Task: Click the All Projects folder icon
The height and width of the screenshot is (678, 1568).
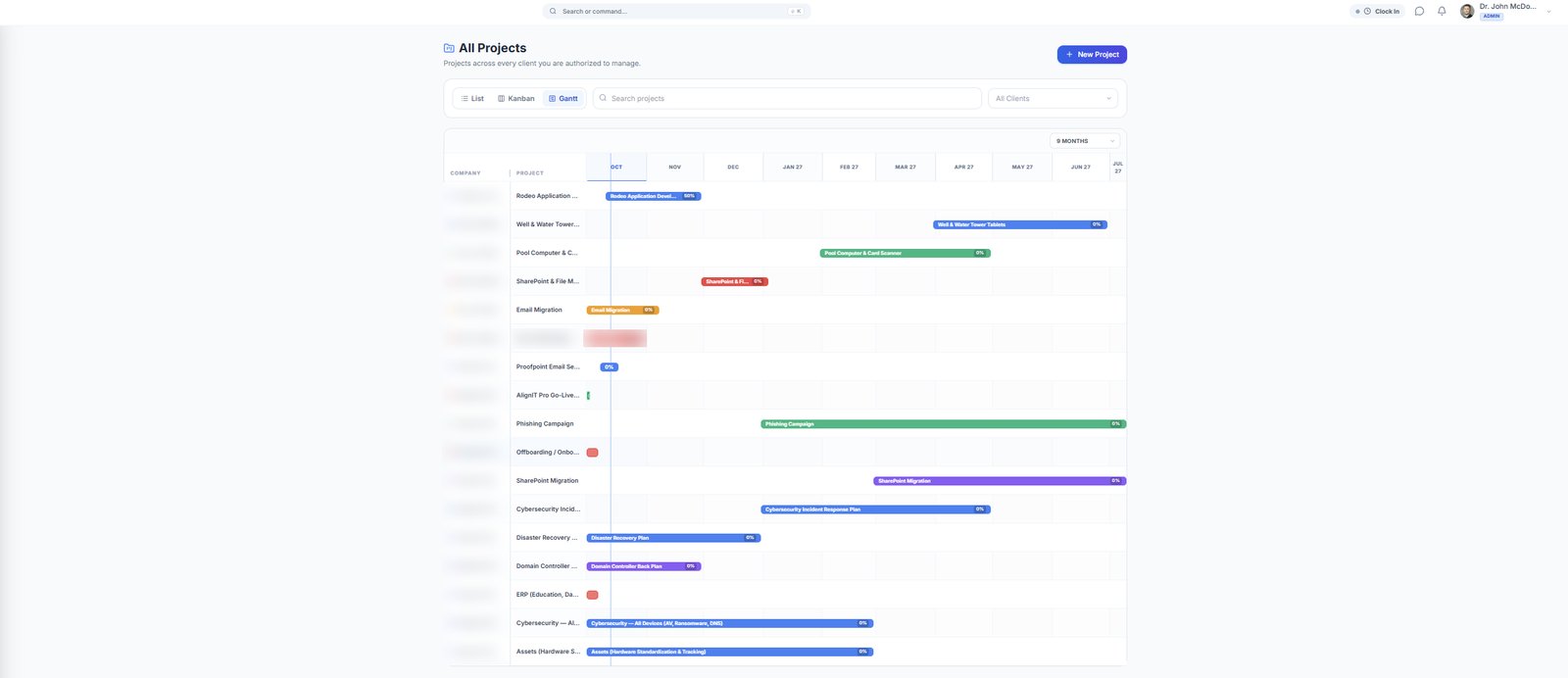Action: 449,48
